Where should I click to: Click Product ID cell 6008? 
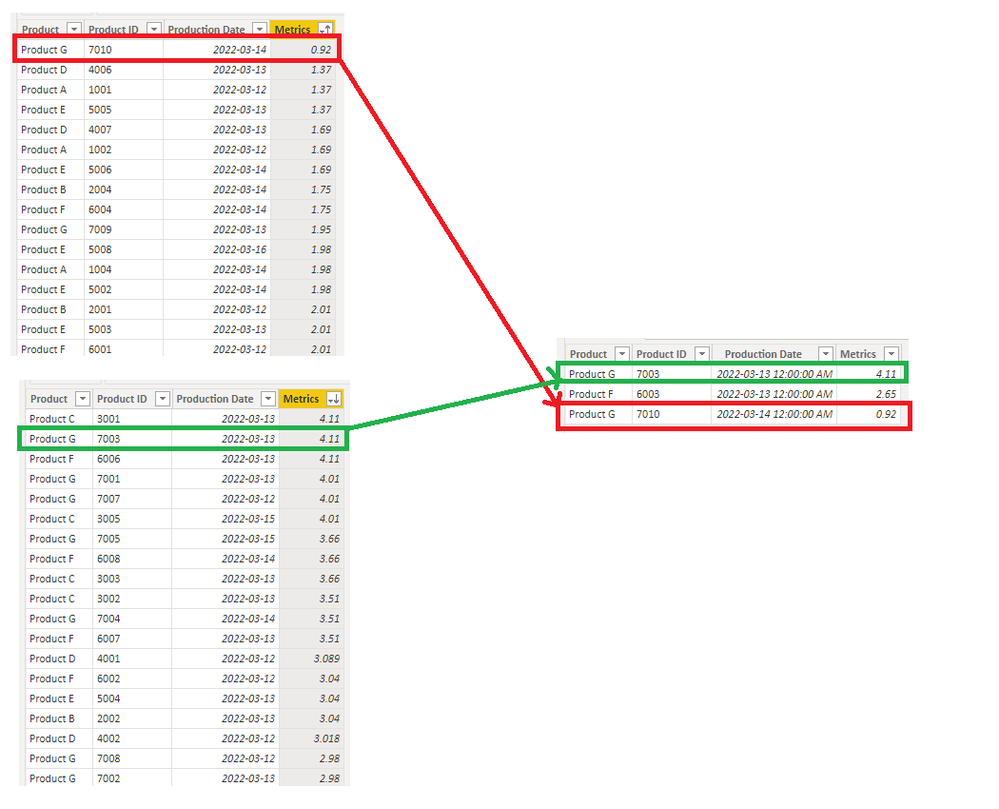[108, 559]
